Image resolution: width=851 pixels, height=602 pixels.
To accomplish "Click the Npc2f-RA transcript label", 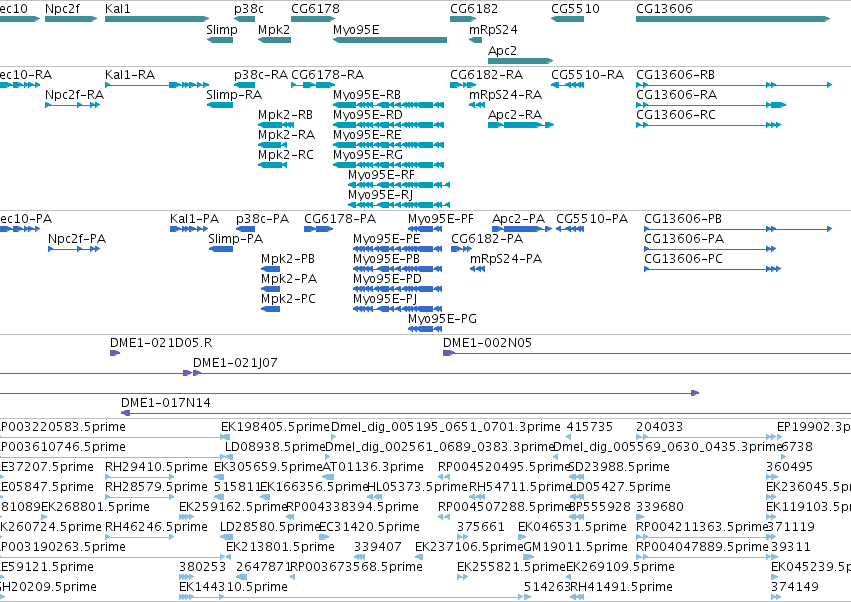I will (x=74, y=94).
